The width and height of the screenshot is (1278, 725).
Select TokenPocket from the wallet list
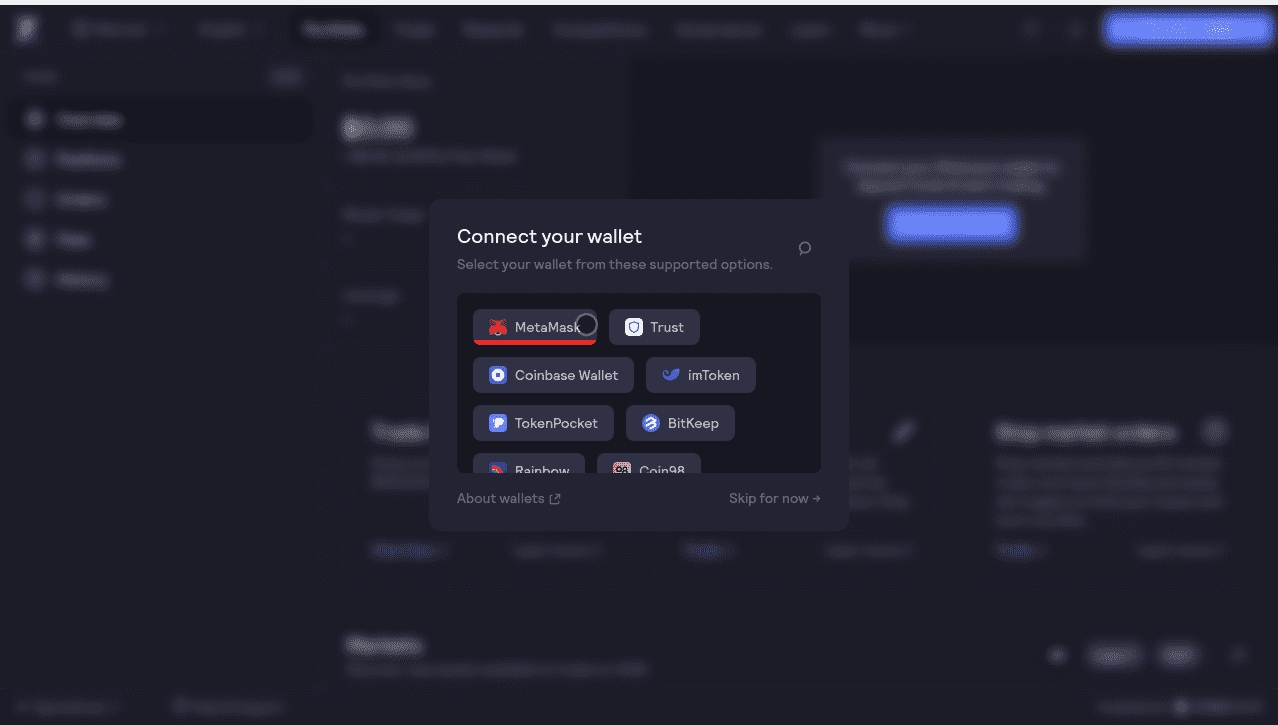click(543, 423)
